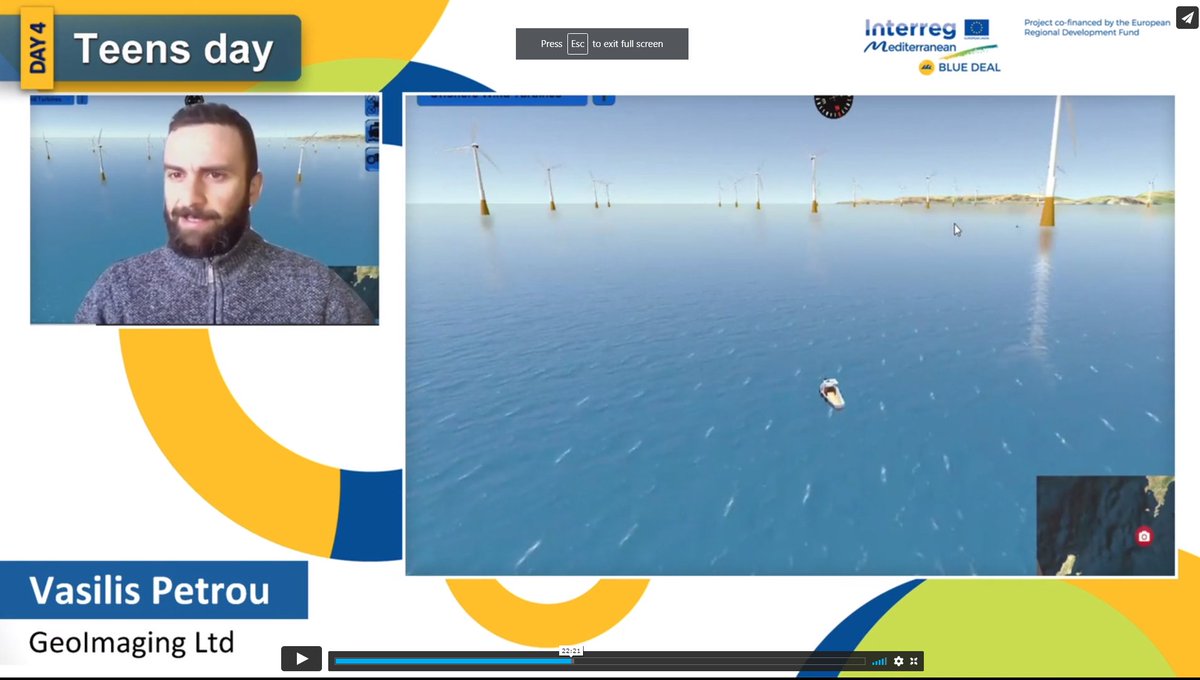The height and width of the screenshot is (680, 1200).
Task: Click the DAY 4 yellow label
Action: [37, 49]
